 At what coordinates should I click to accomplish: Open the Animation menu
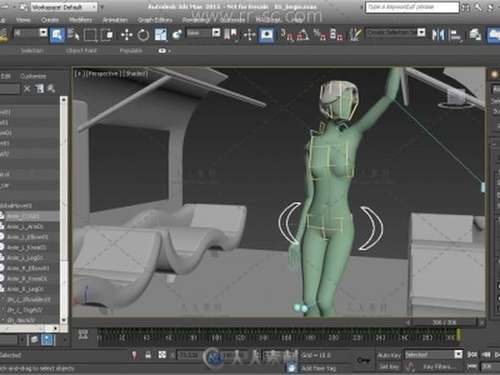(115, 20)
